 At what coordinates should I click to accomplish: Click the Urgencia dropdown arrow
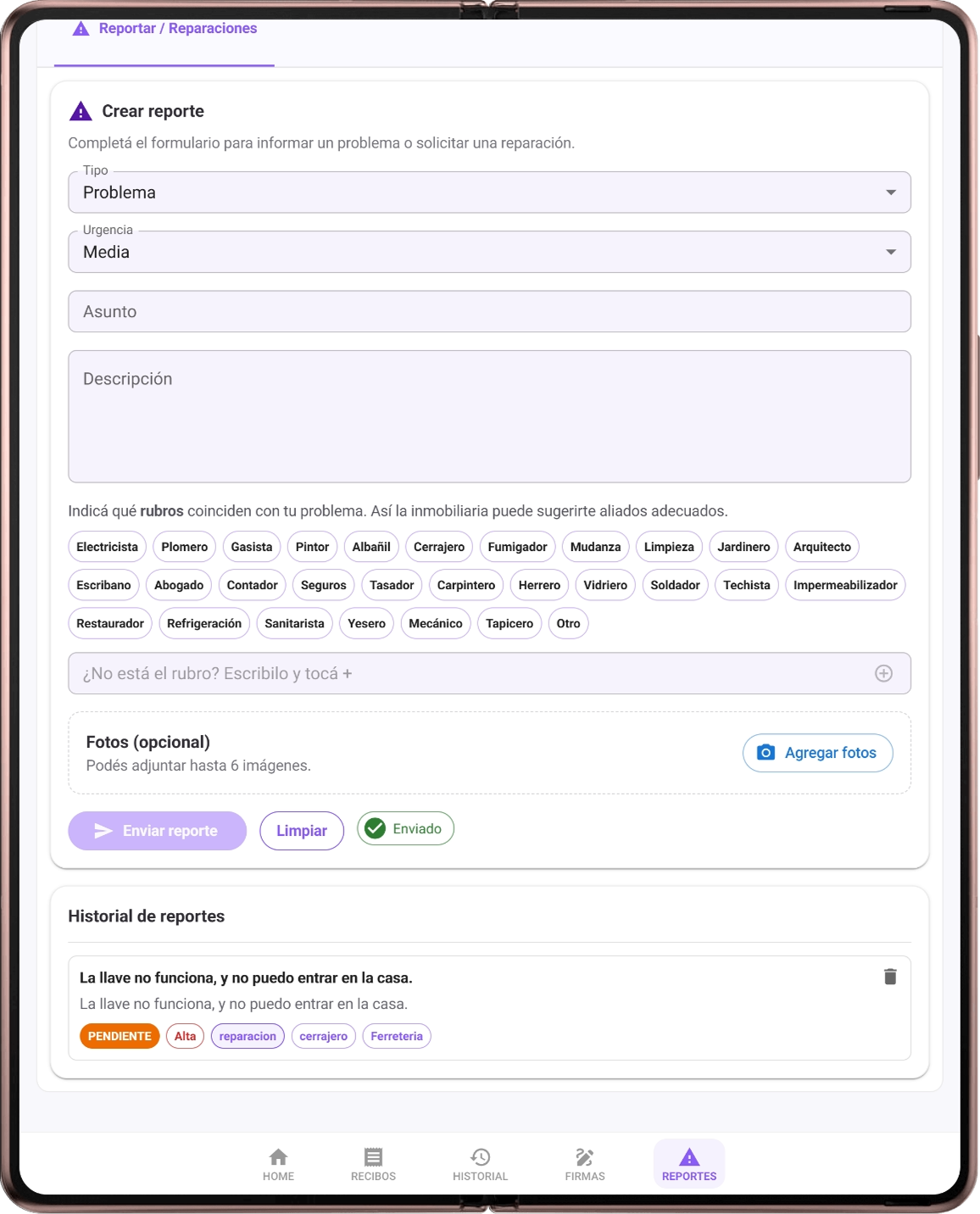click(891, 252)
